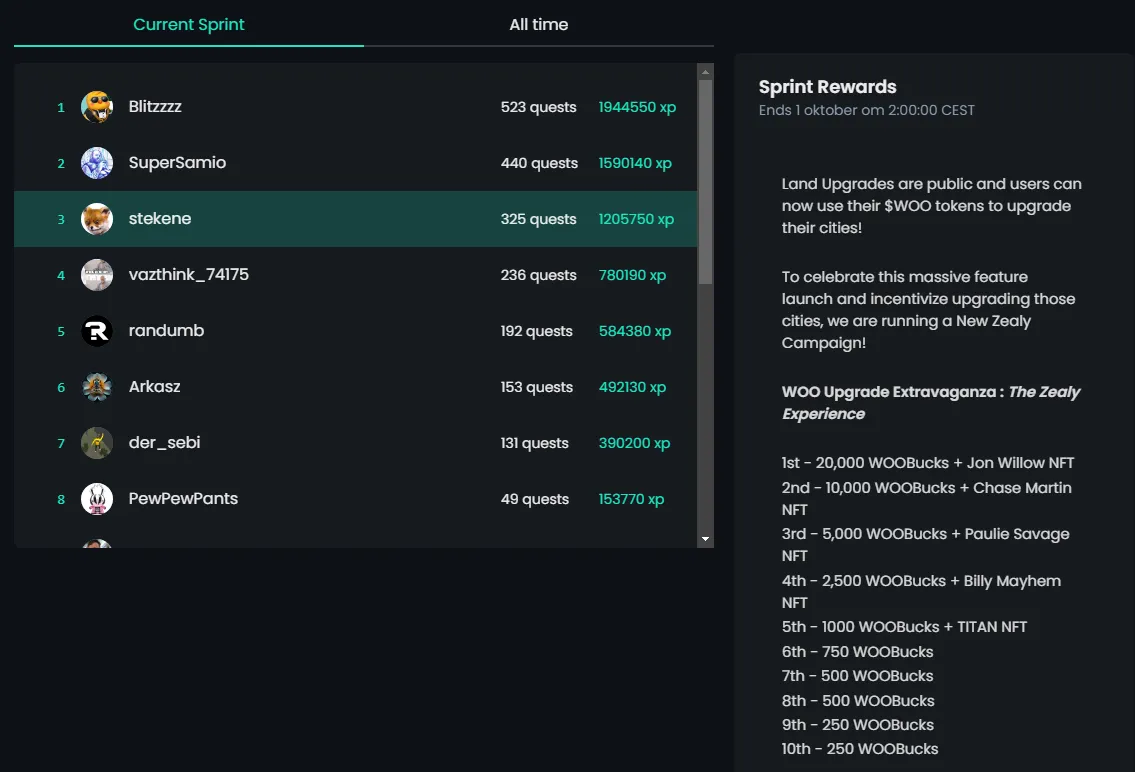
Task: Click the PewPewPants username
Action: pyautogui.click(x=183, y=499)
